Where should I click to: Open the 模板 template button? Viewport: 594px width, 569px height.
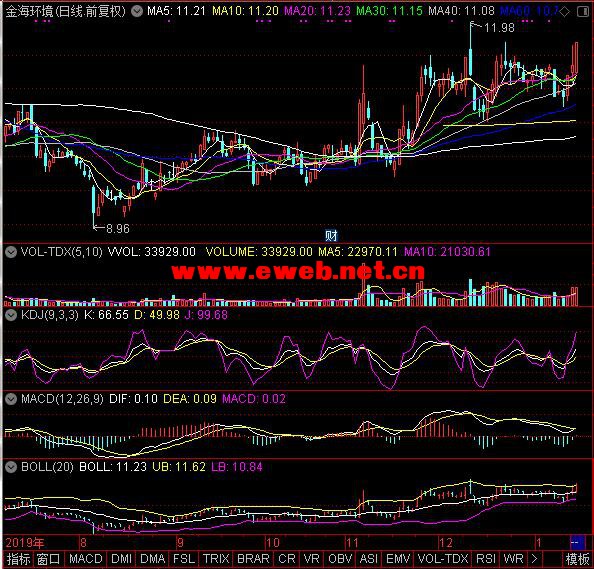(x=577, y=559)
